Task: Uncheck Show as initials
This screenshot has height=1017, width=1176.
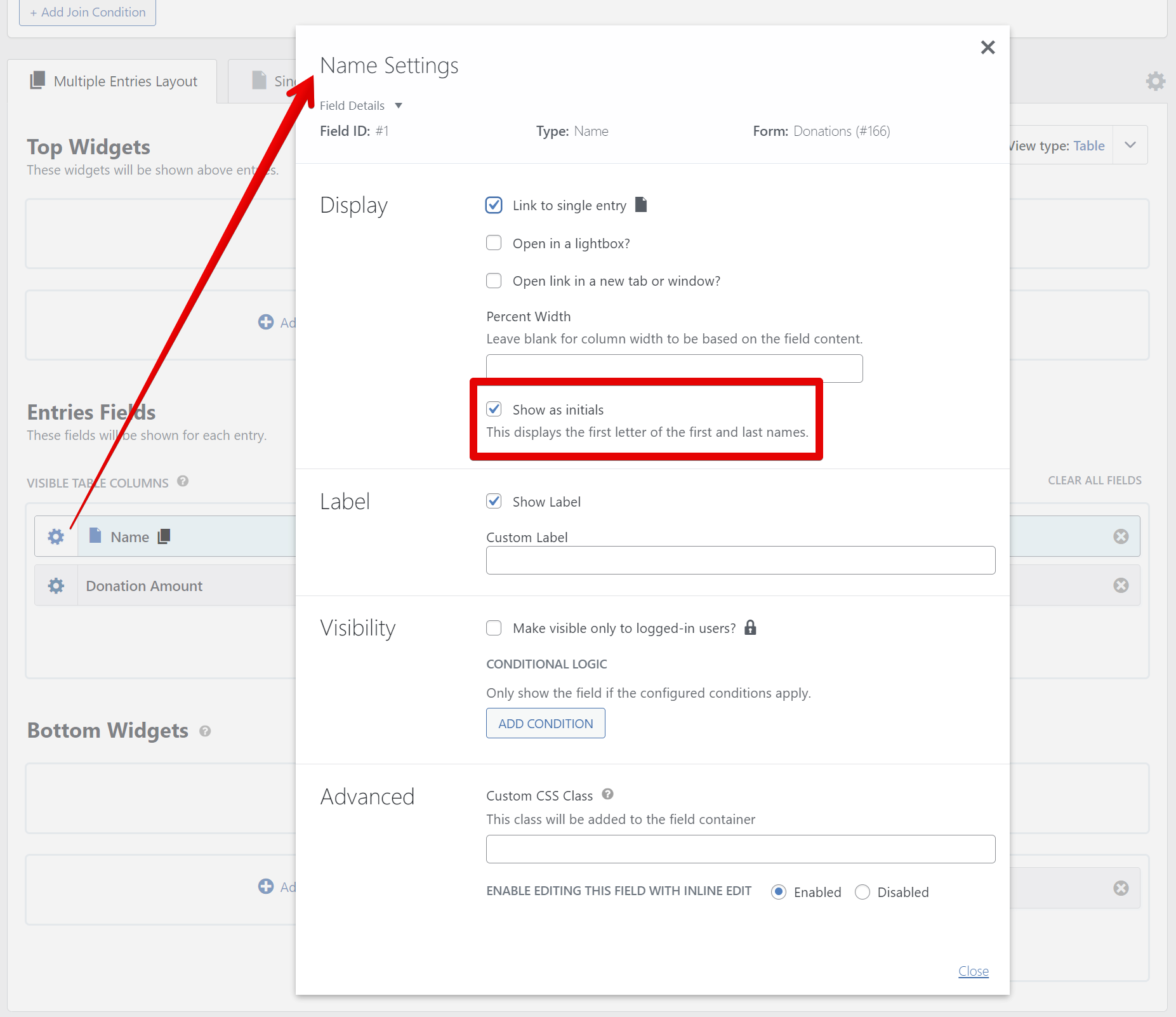Action: tap(494, 409)
